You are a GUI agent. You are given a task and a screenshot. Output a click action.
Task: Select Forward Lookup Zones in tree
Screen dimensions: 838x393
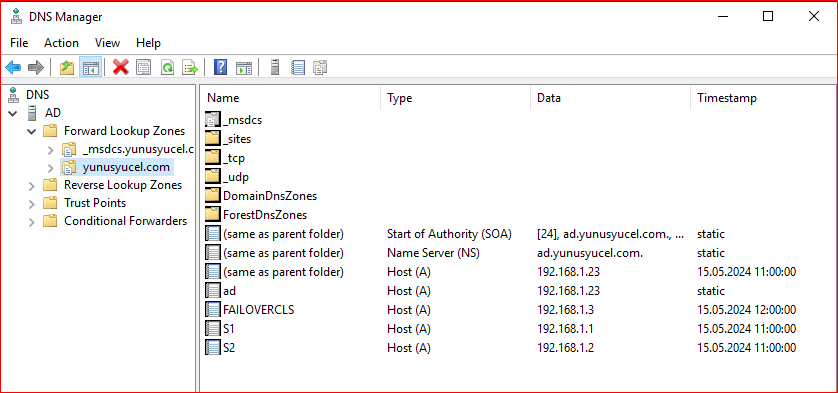(125, 131)
